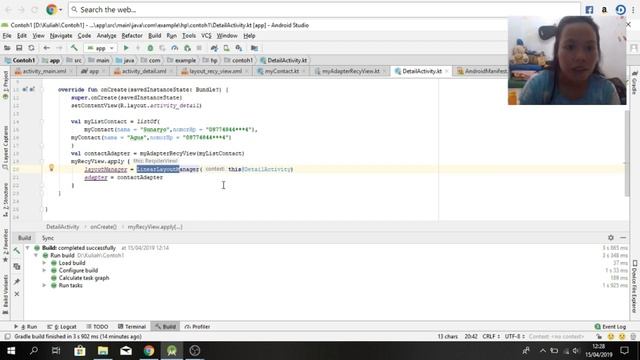
Task: Expand the Configure build node
Action: [44, 270]
